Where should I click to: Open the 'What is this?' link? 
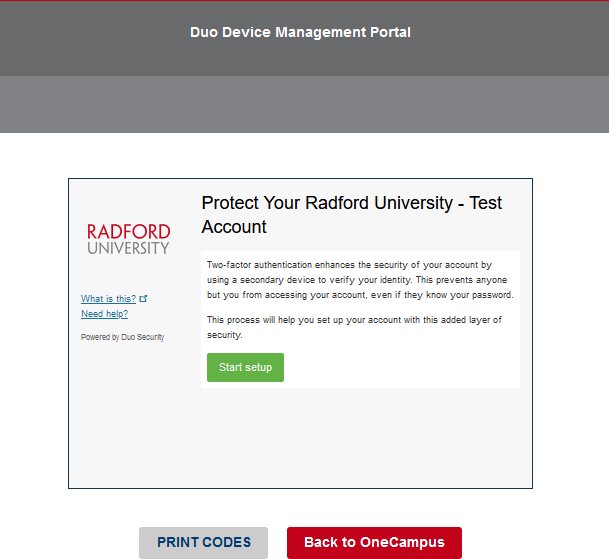tap(109, 299)
